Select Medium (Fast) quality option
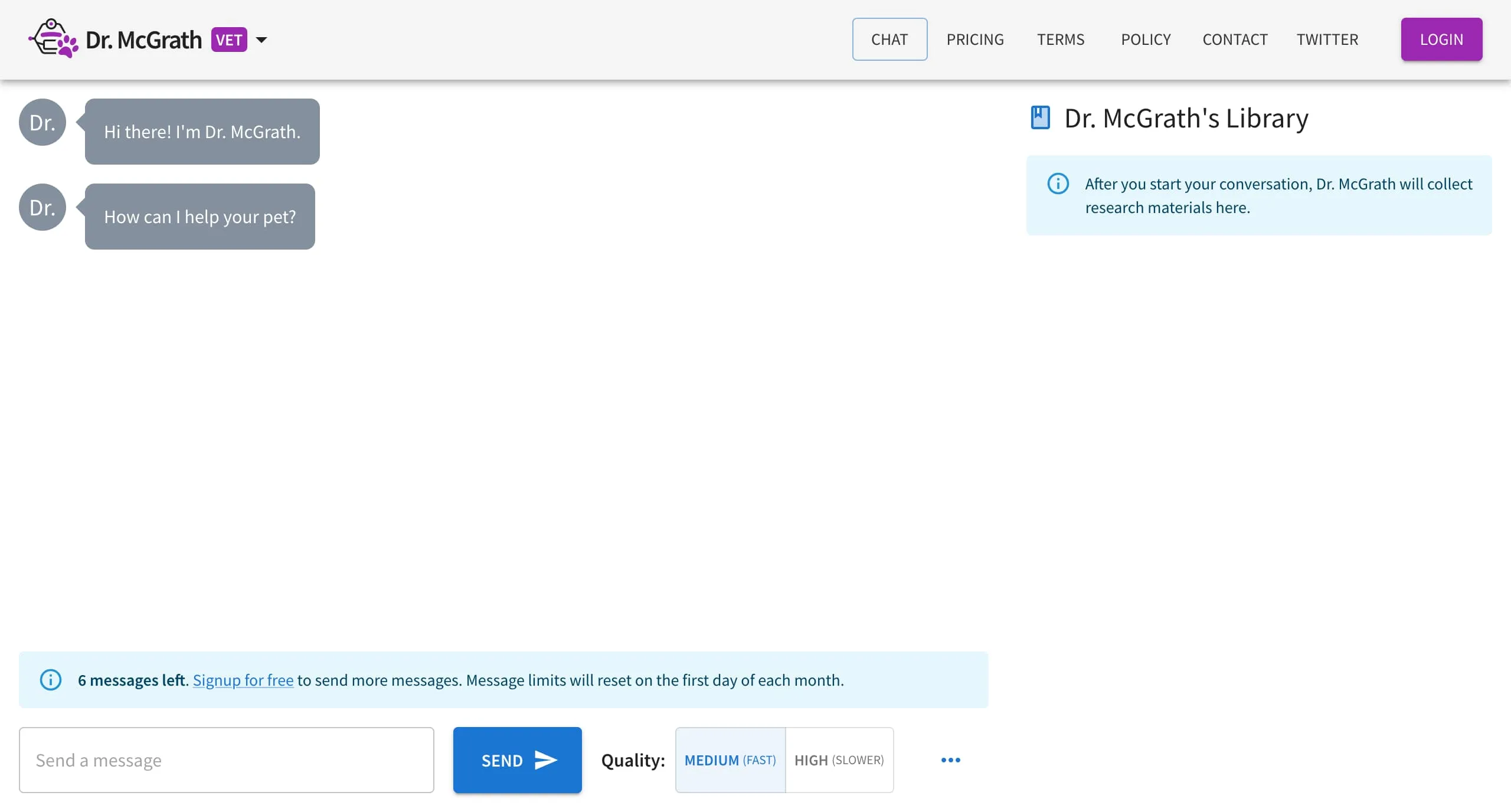This screenshot has height=812, width=1511. (x=730, y=760)
